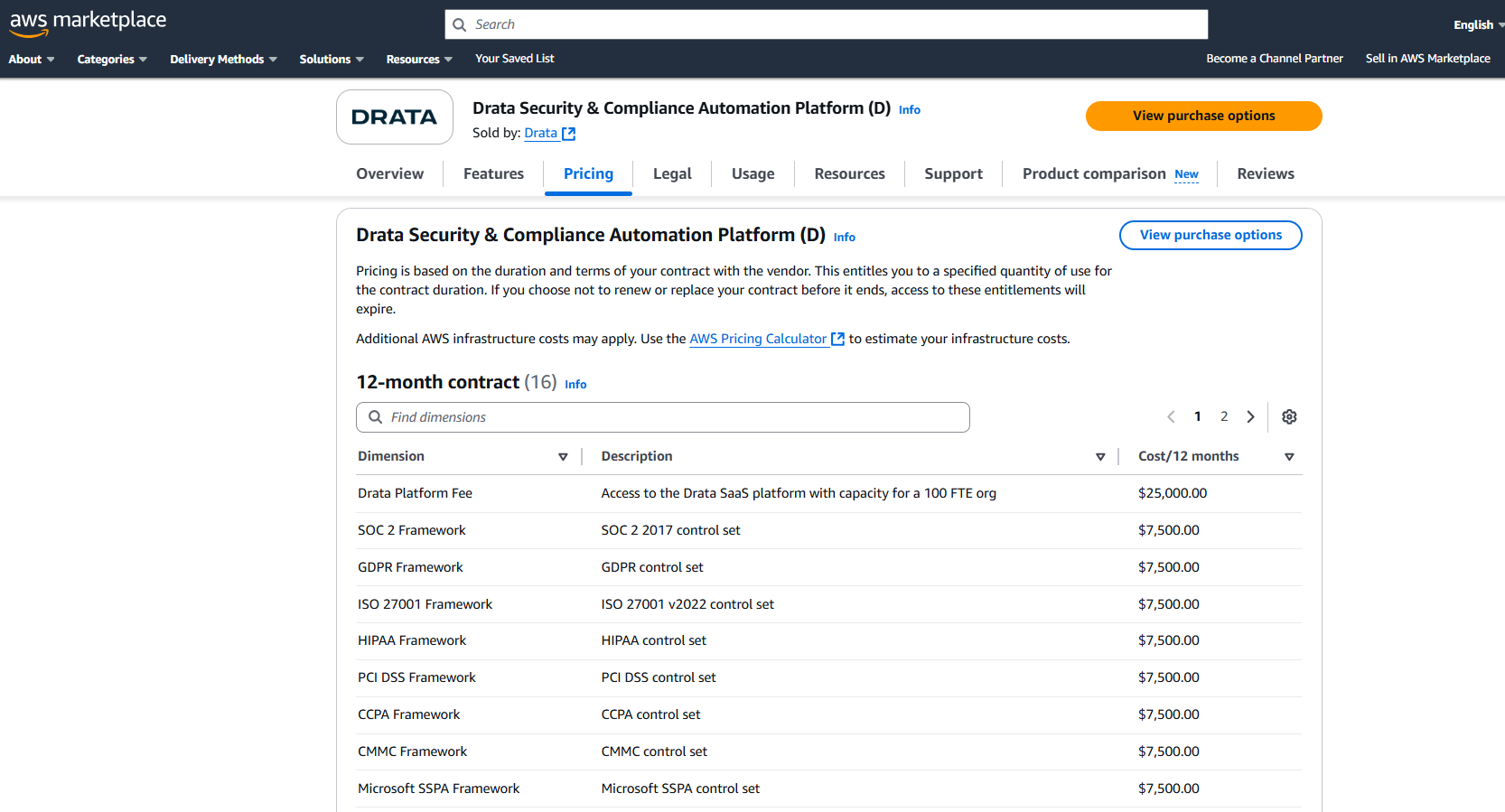1505x812 pixels.
Task: Click the New badge on Product comparison
Action: (x=1186, y=174)
